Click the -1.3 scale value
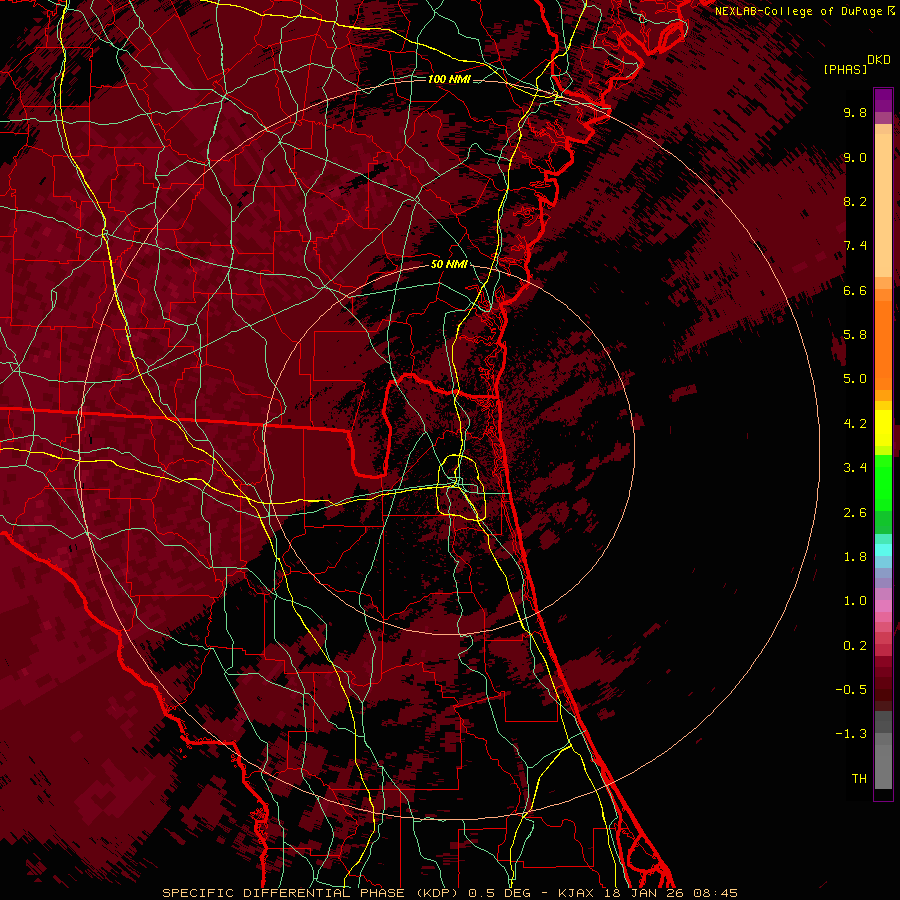 point(851,734)
